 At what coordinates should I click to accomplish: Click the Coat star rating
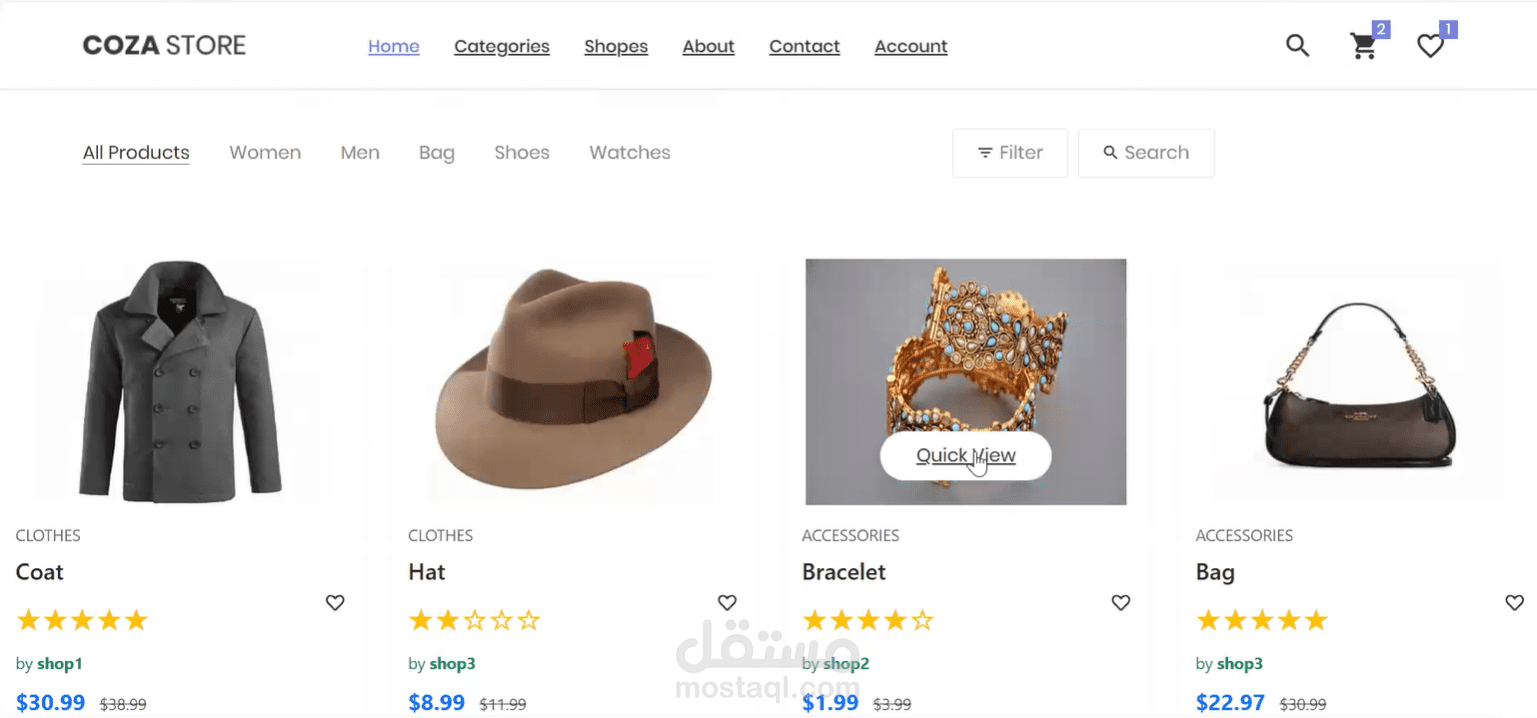click(x=82, y=621)
